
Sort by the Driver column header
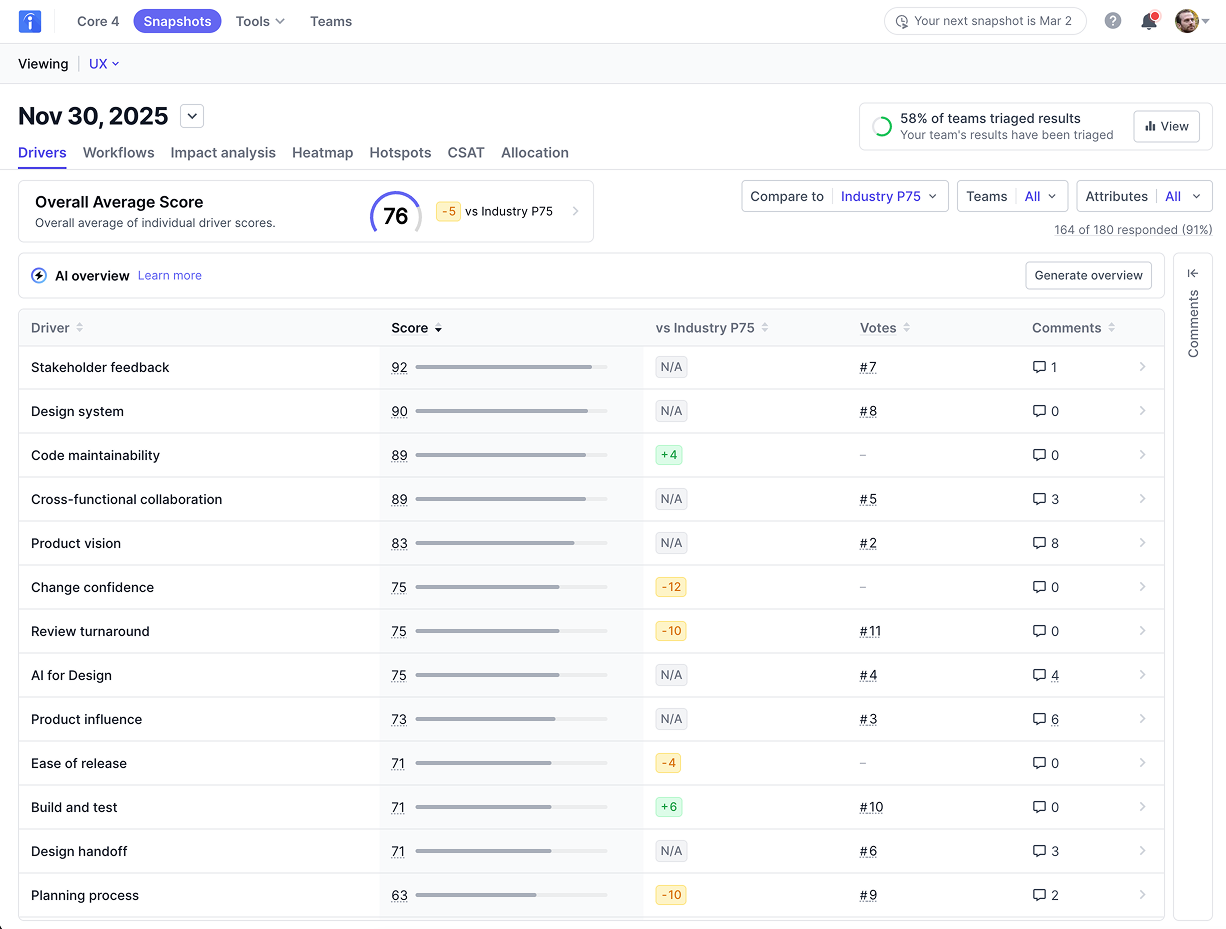click(57, 328)
